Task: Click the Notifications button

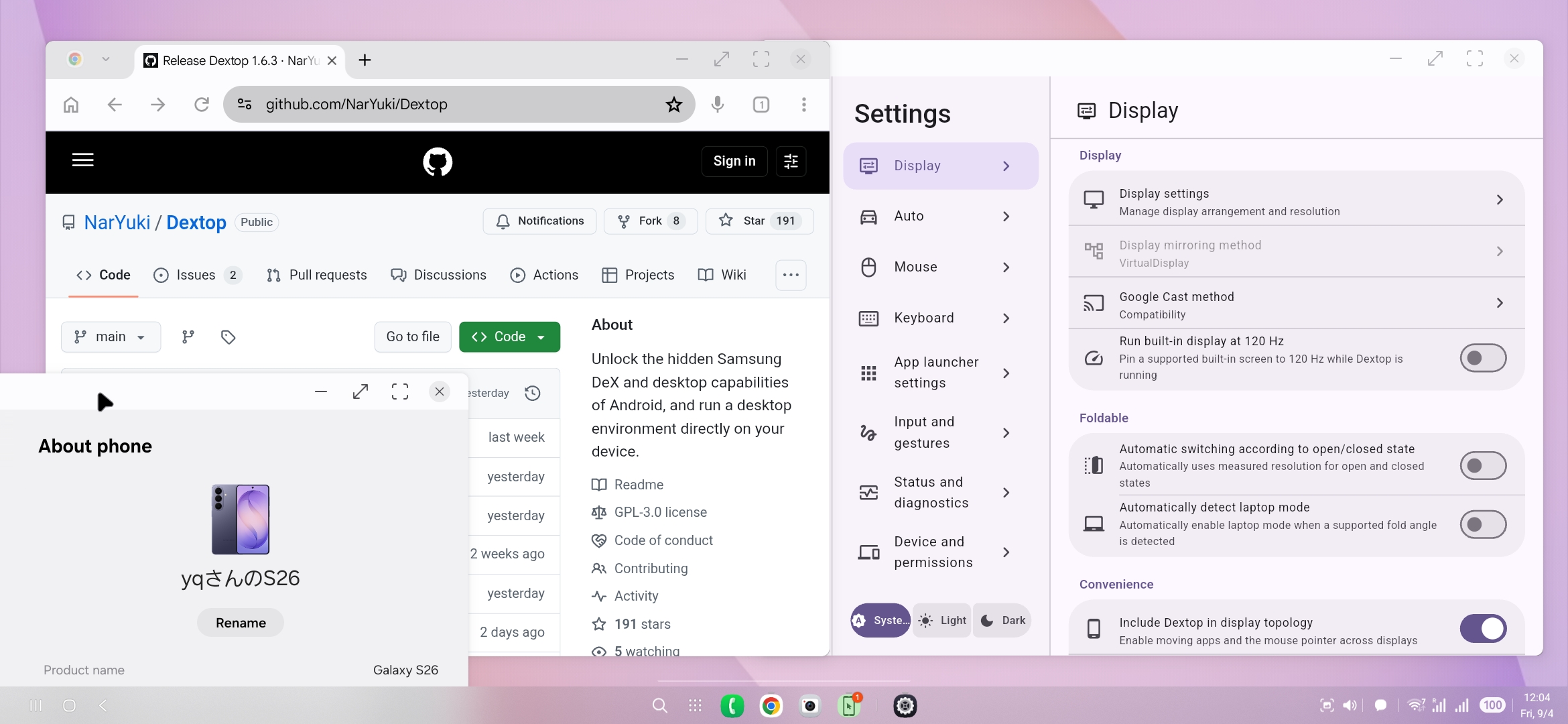Action: (539, 221)
